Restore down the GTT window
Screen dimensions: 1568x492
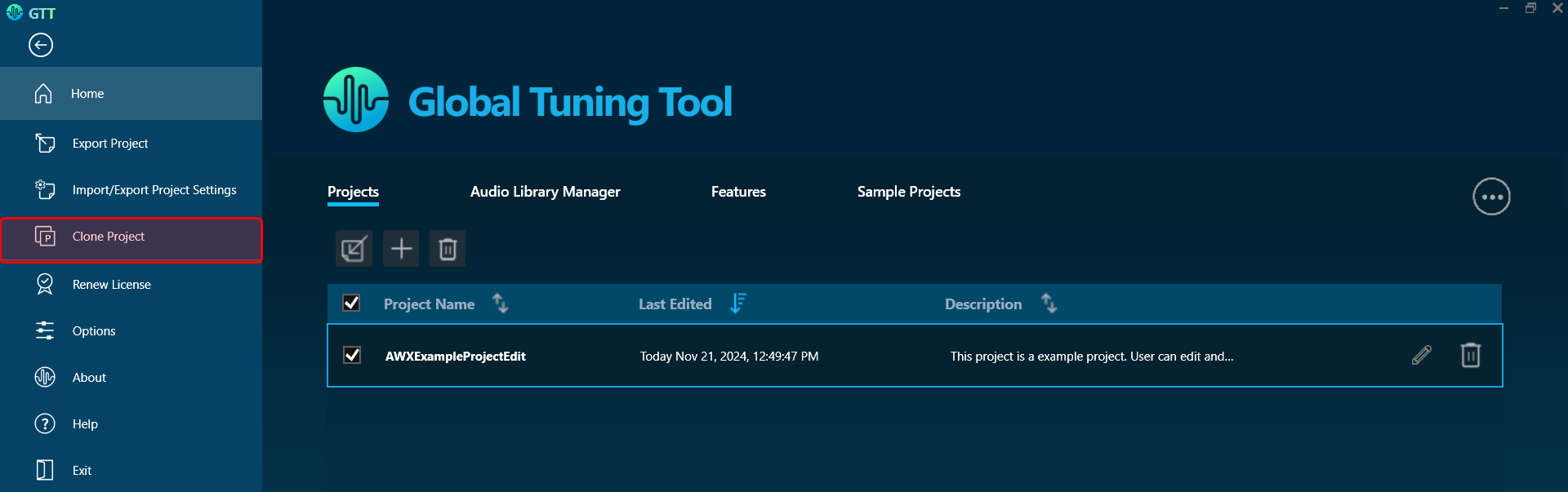click(x=1530, y=8)
